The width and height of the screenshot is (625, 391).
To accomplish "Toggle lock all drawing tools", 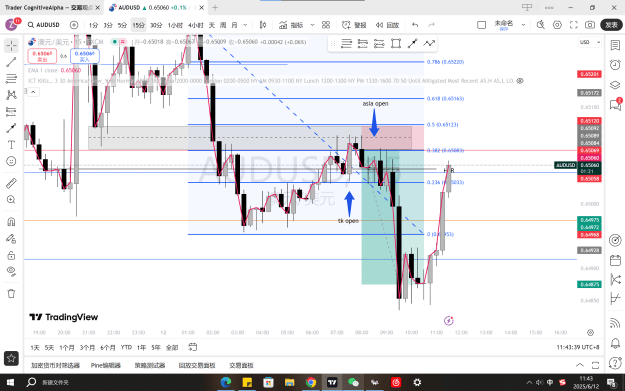I will [x=11, y=255].
